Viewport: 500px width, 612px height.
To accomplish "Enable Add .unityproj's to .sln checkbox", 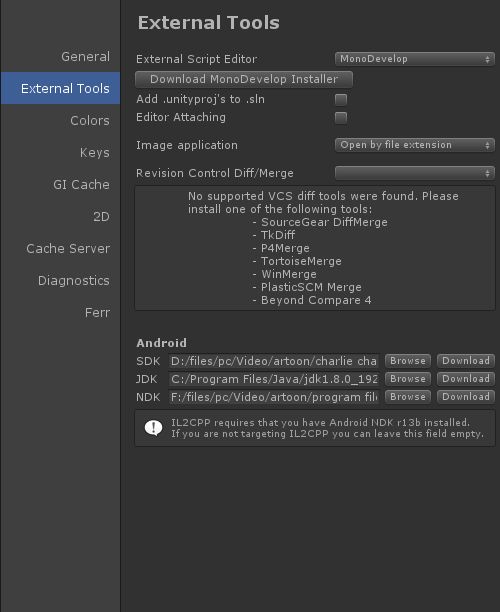I will (x=341, y=100).
